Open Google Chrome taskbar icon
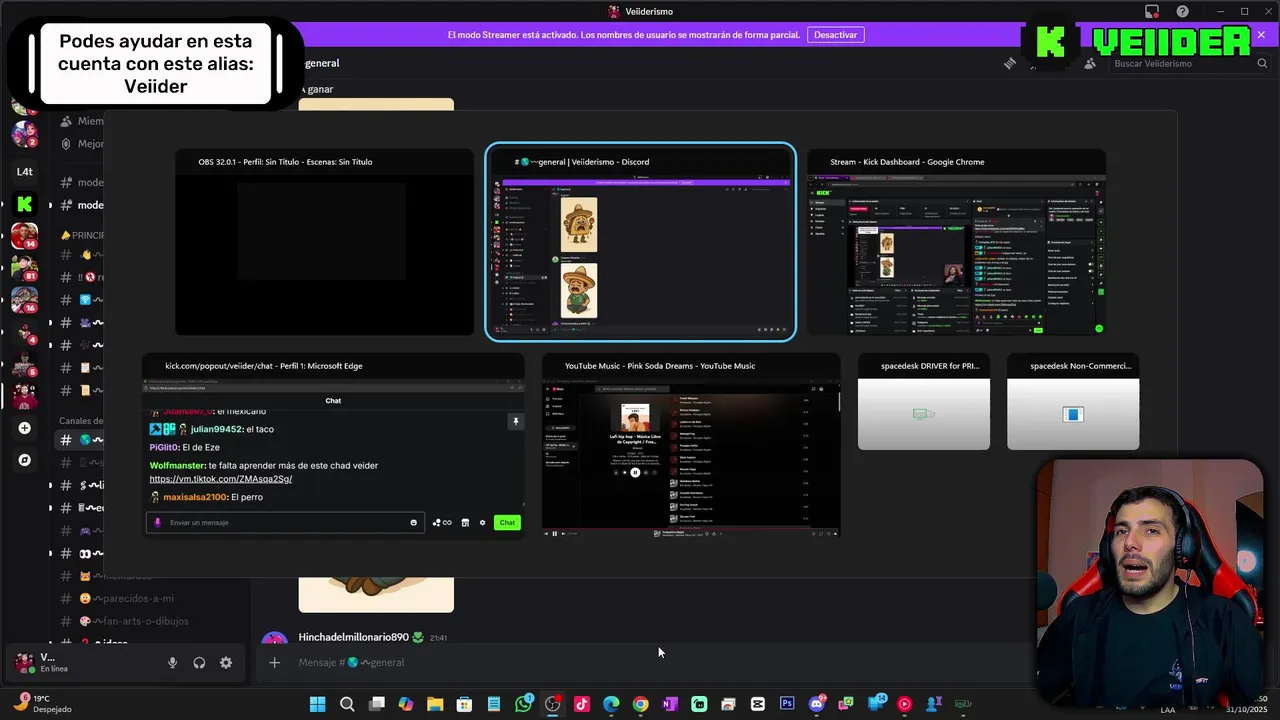 point(640,704)
